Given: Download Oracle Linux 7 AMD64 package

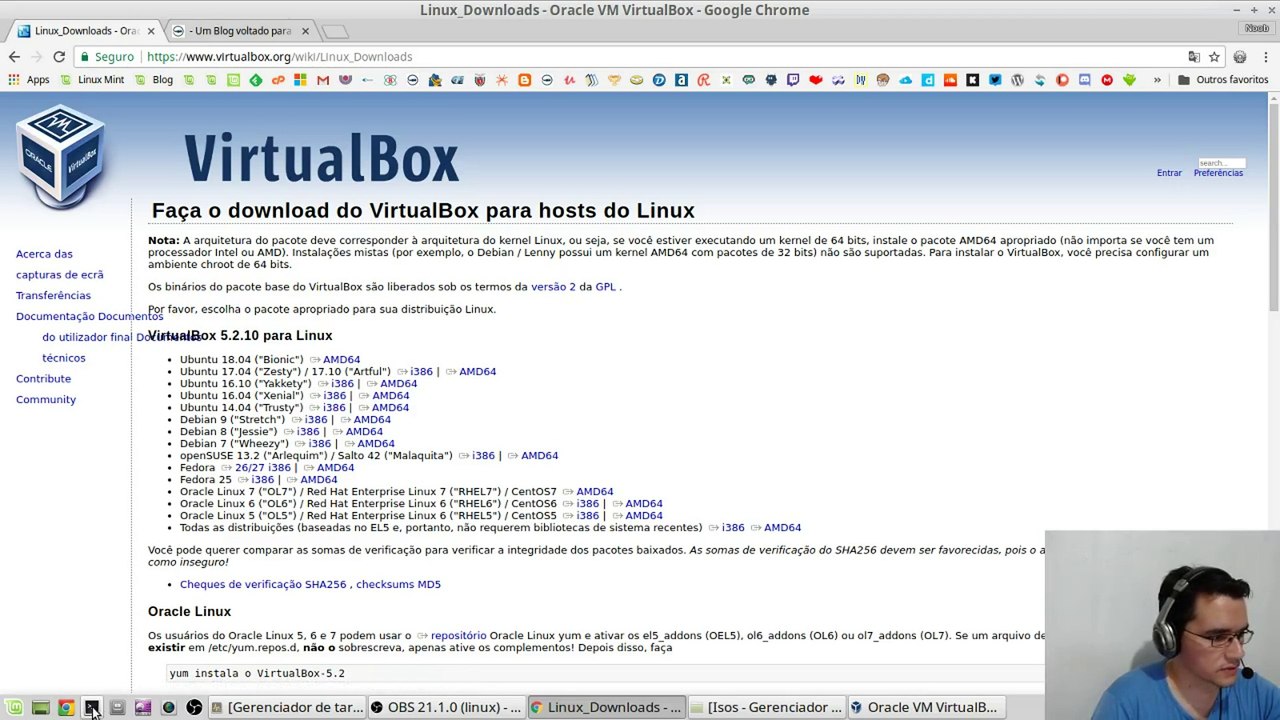Looking at the screenshot, I should (x=594, y=492).
